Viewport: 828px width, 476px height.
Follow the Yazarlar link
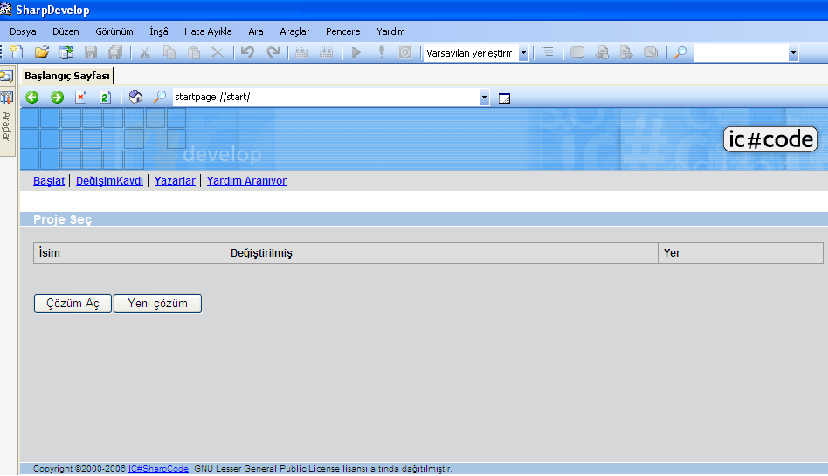175,181
